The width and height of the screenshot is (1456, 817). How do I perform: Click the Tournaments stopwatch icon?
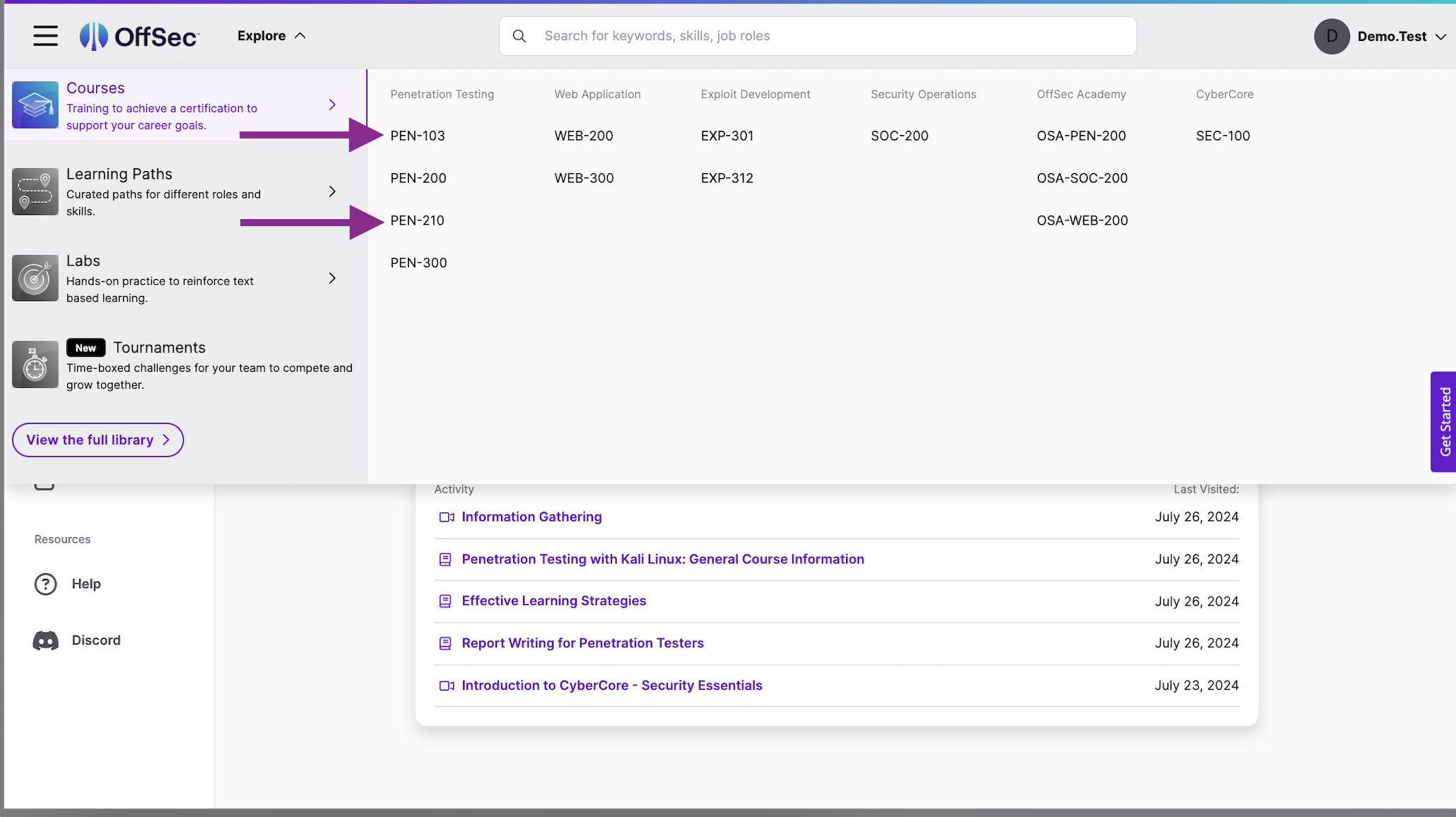[x=35, y=364]
